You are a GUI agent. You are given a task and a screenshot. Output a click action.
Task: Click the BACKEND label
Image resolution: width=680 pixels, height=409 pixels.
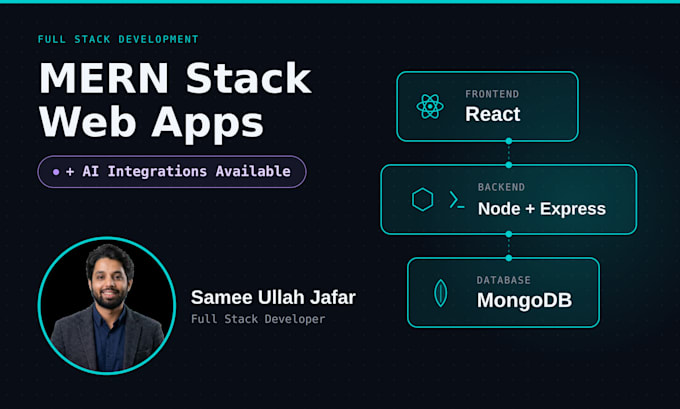coord(501,187)
